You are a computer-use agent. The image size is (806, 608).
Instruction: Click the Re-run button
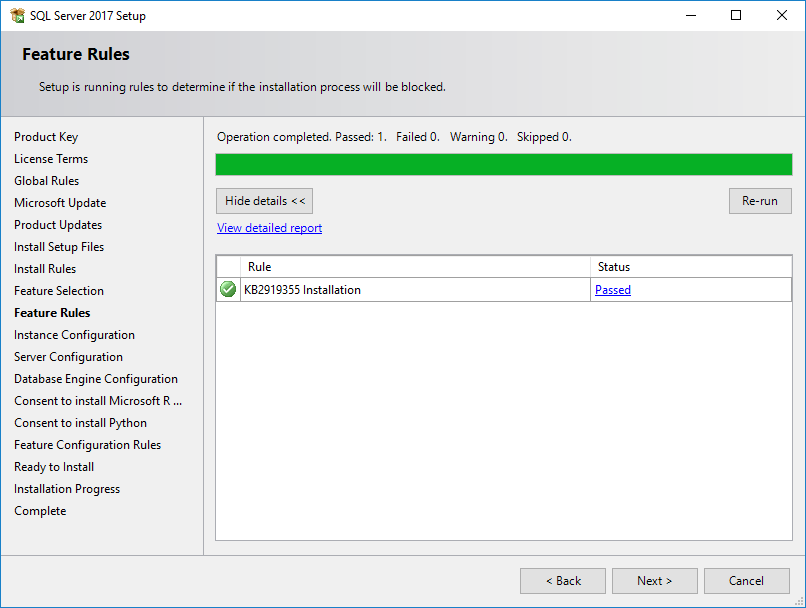(x=760, y=200)
